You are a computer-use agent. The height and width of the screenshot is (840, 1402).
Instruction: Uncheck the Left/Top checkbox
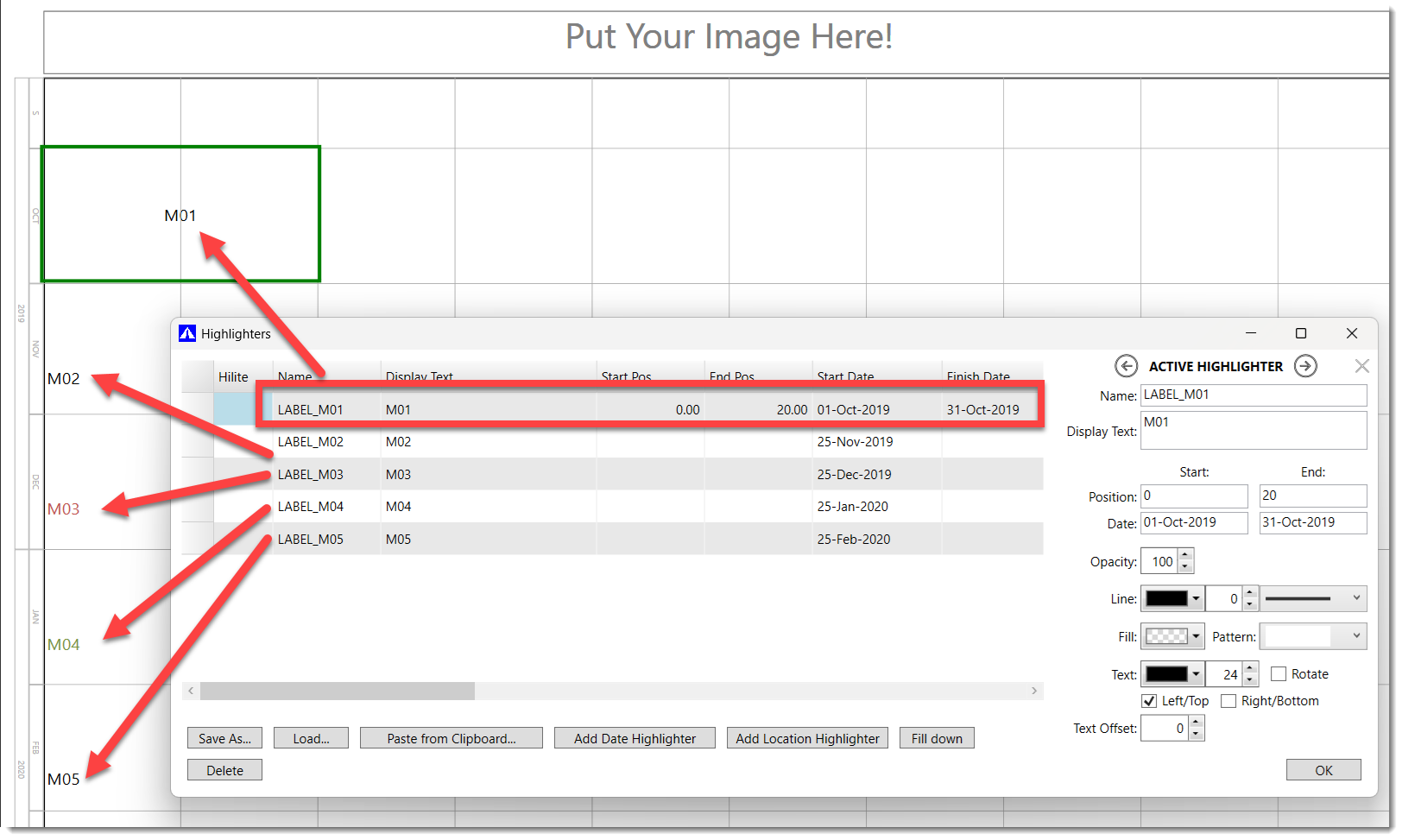1149,701
